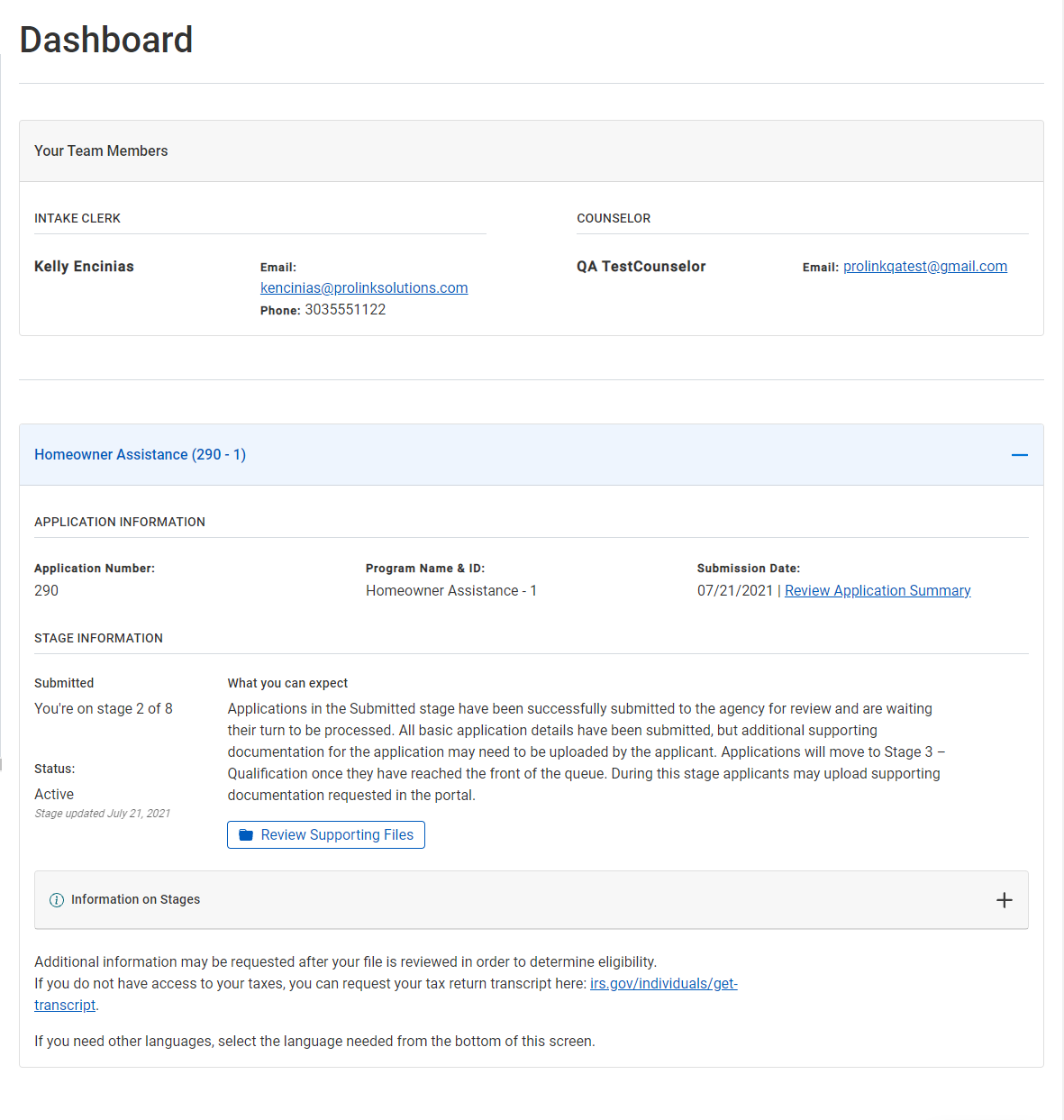This screenshot has width=1064, height=1120.
Task: Open the counselor's prolinkqatest@gmail.com email link
Action: coord(924,267)
